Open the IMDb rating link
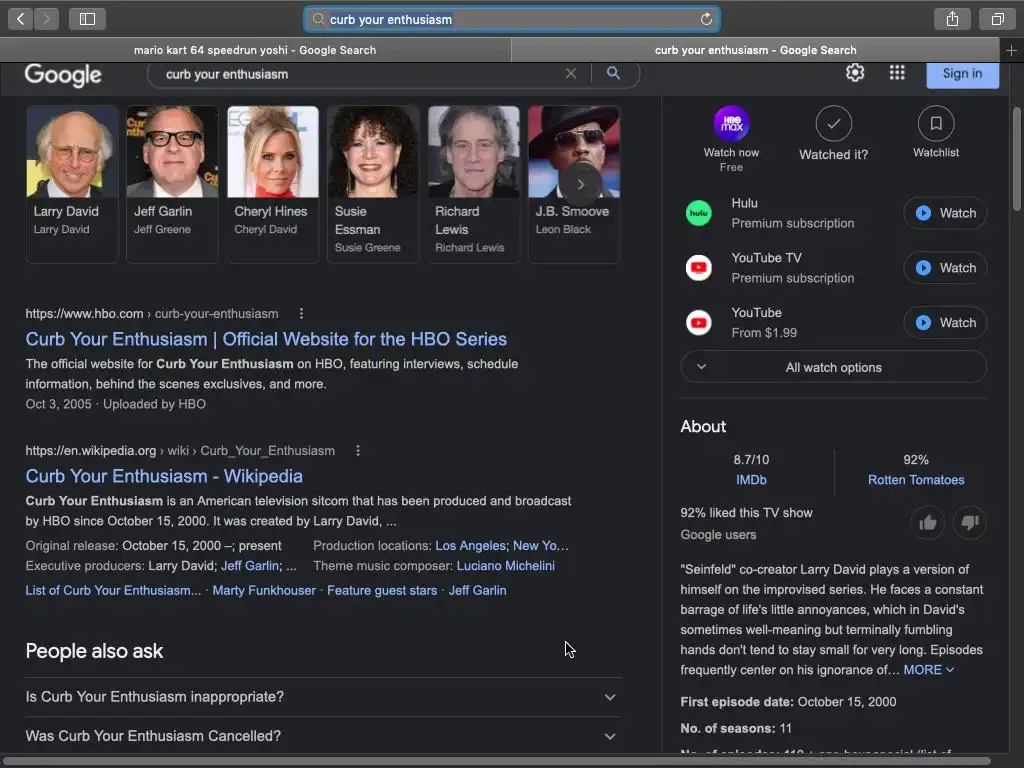This screenshot has height=768, width=1024. (x=751, y=480)
